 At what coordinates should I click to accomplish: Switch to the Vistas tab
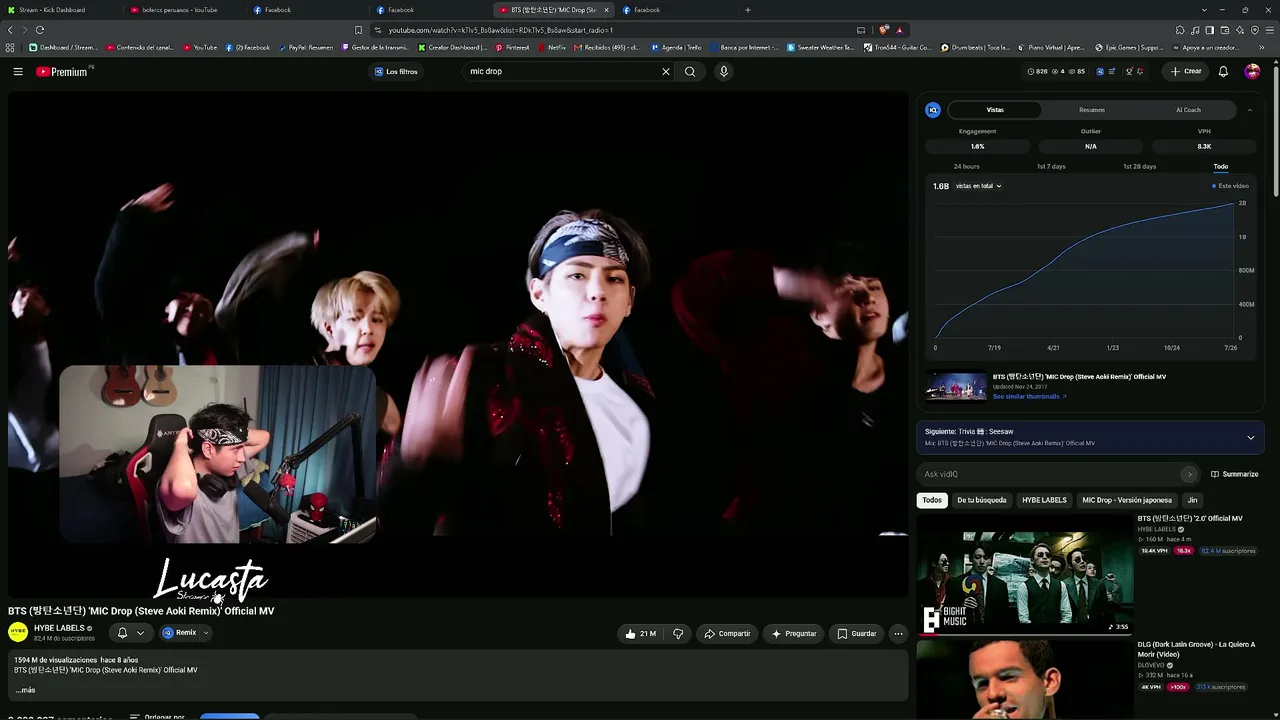(x=995, y=110)
